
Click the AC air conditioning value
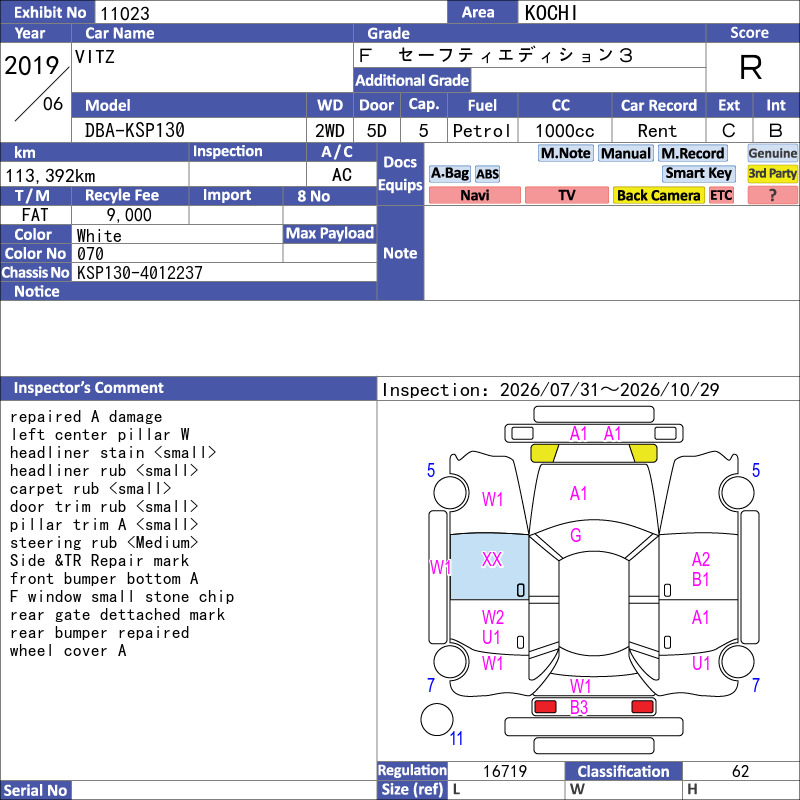[342, 175]
